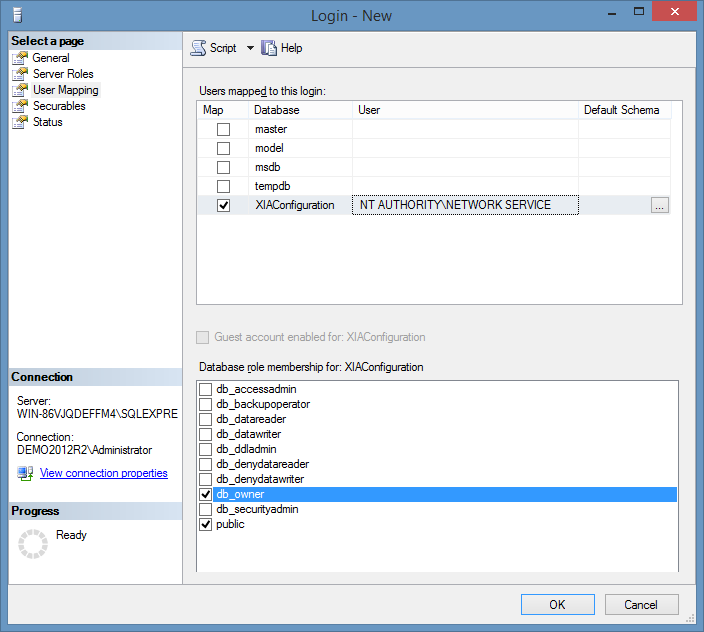Screen dimensions: 704x632
Task: Click the Help icon in toolbar
Action: pyautogui.click(x=269, y=48)
